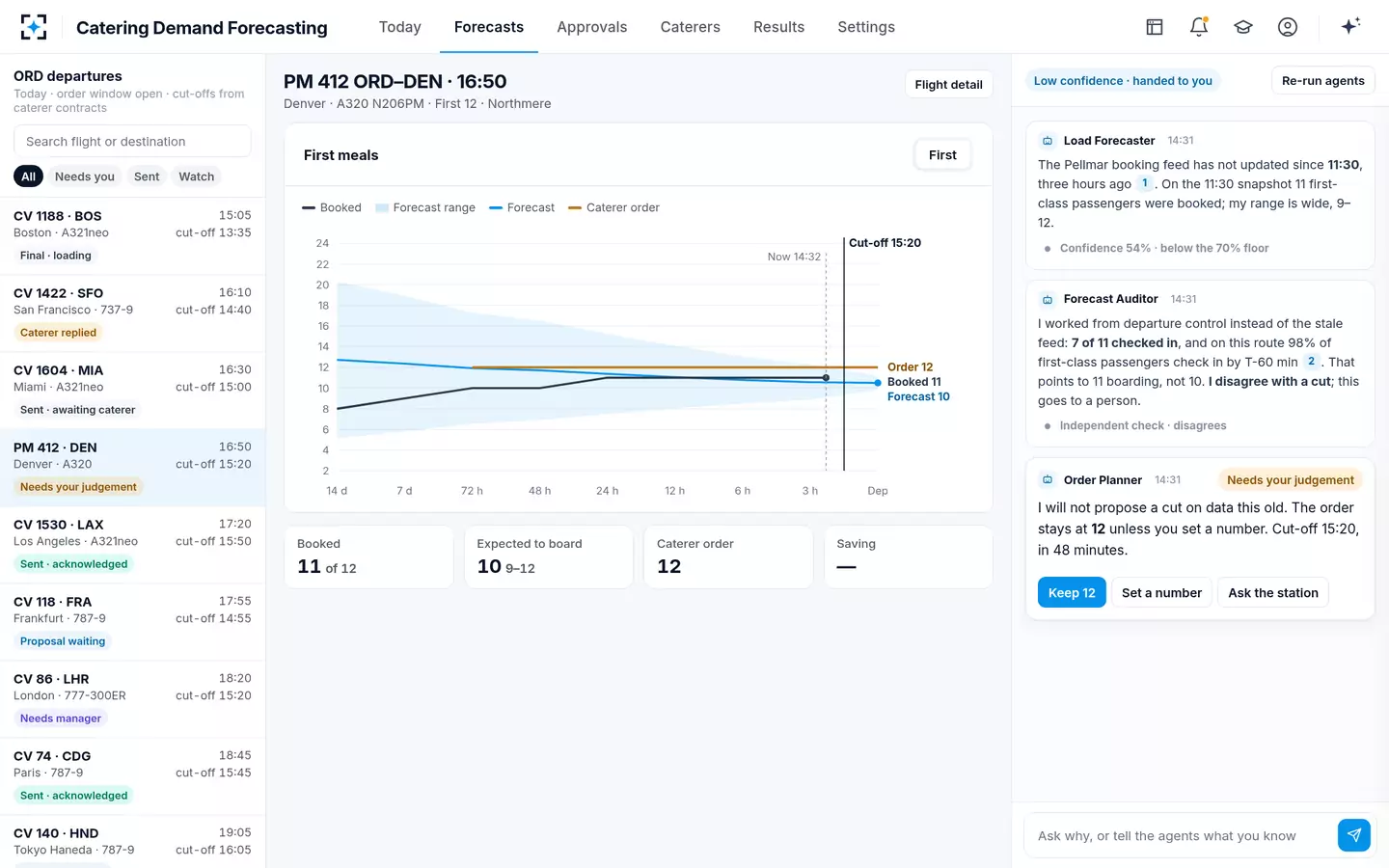
Task: Confirm Keep 12 order
Action: [1072, 593]
